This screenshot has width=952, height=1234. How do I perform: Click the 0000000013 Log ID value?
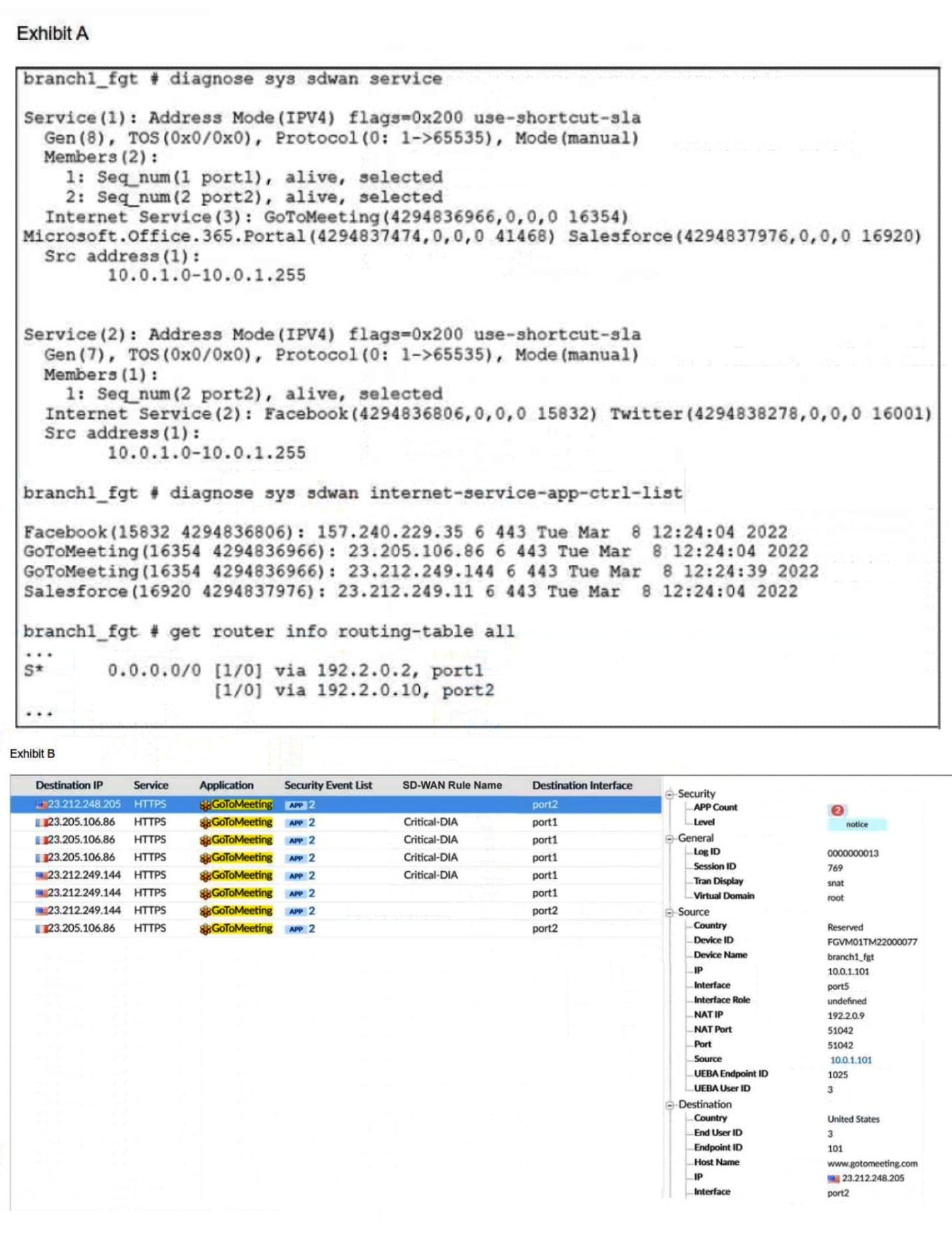(x=853, y=854)
